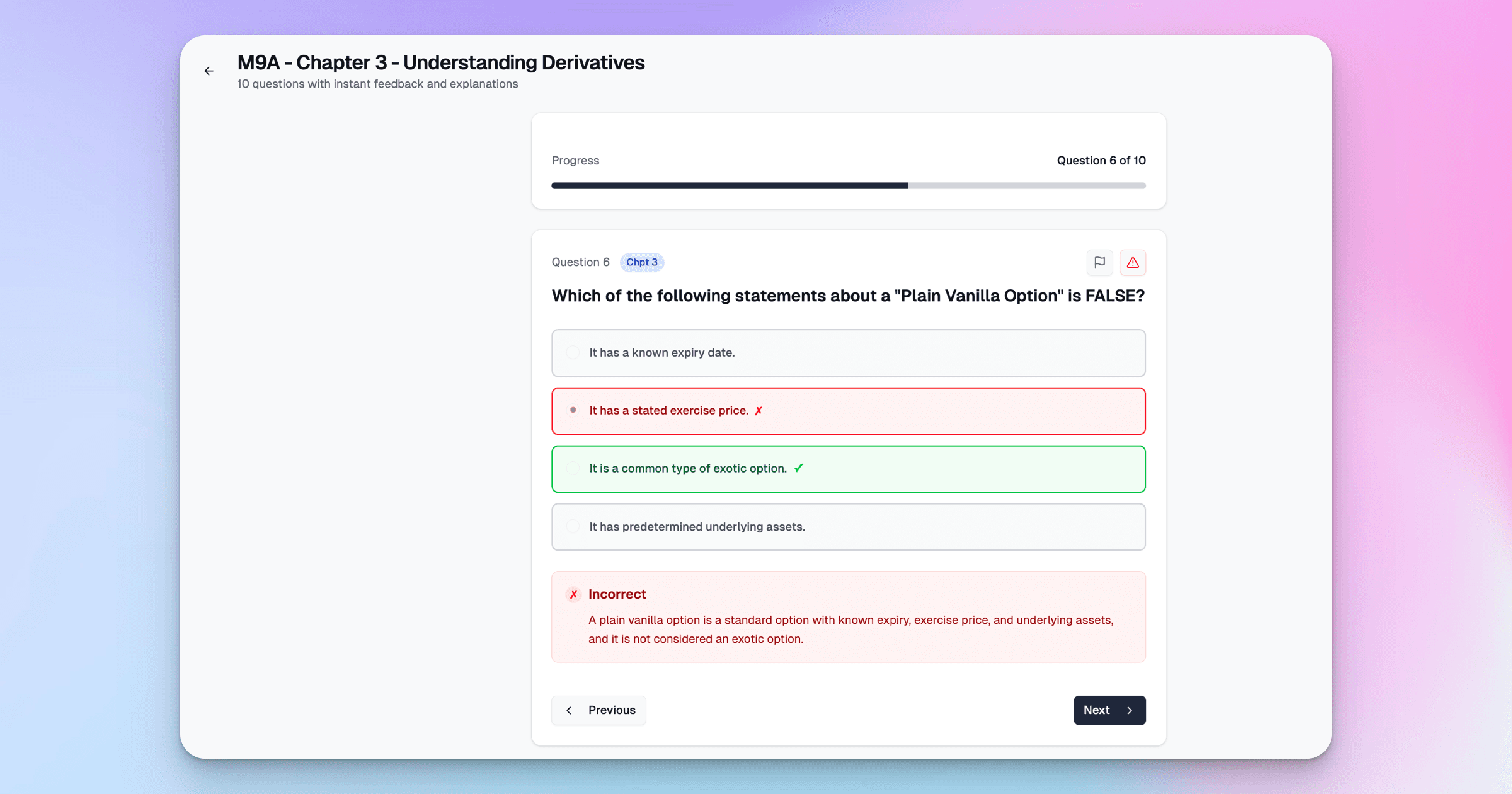Go to the Next question
This screenshot has width=1512, height=794.
point(1109,710)
